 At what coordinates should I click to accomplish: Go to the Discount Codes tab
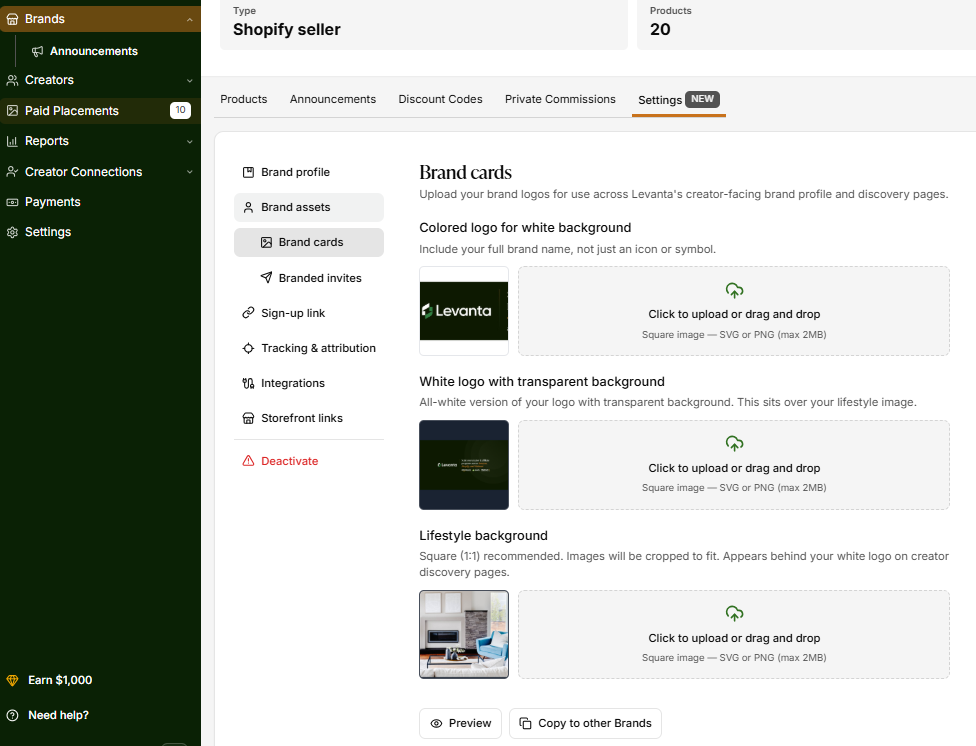[440, 100]
